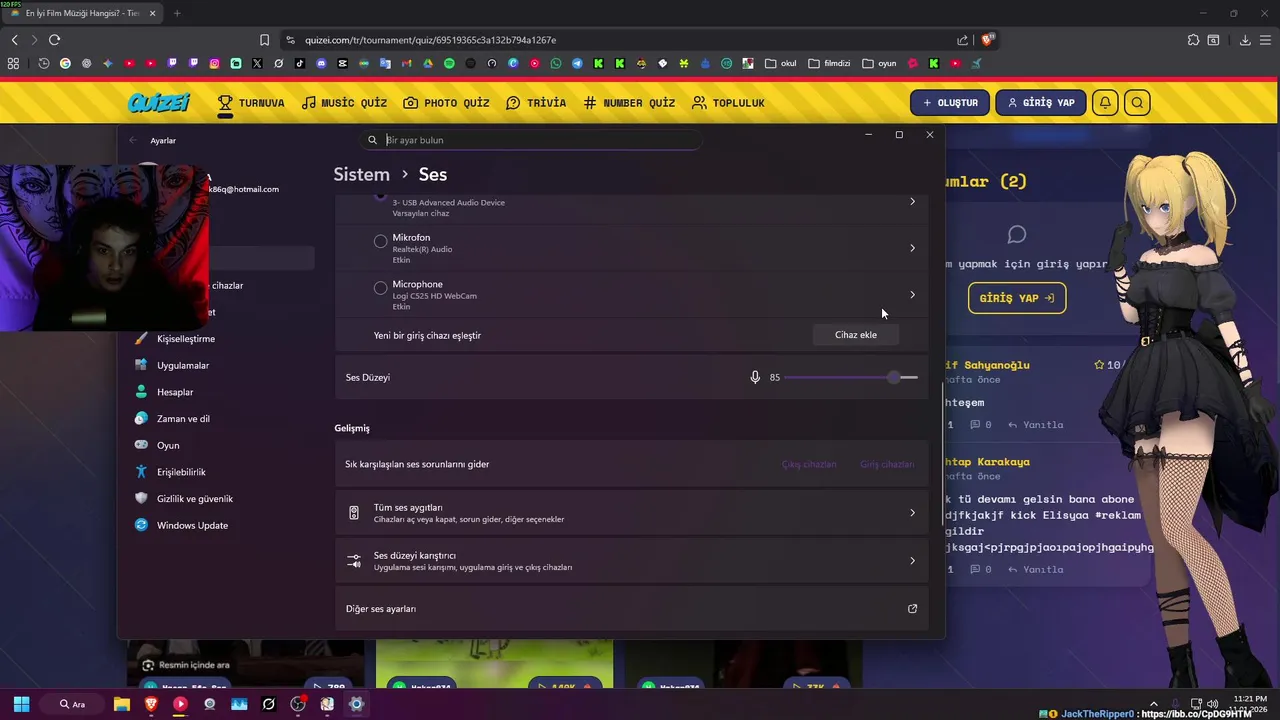
Task: Open the Google bookmark icon
Action: click(x=65, y=63)
